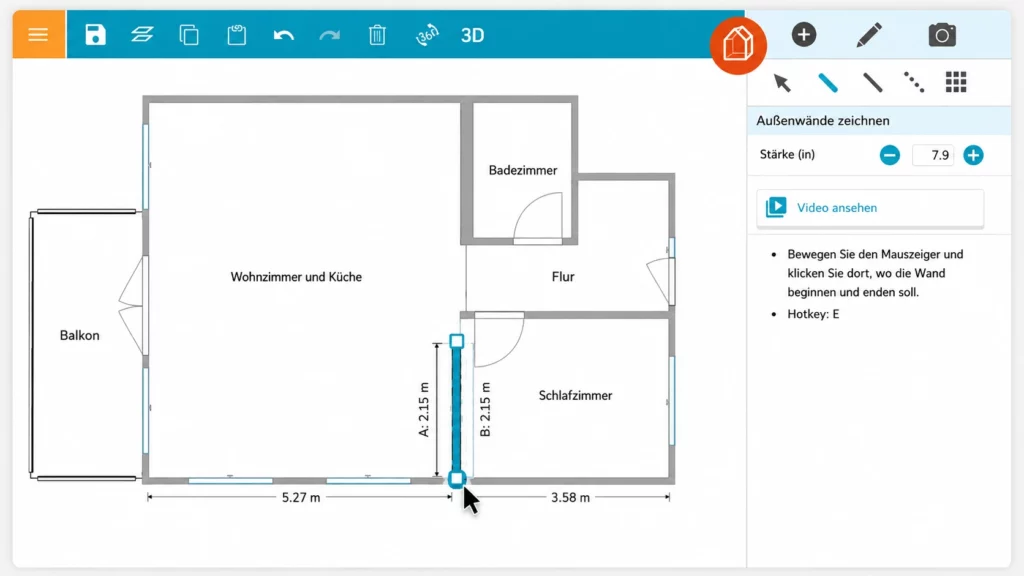
Task: Open the 360 degree view
Action: (x=427, y=35)
